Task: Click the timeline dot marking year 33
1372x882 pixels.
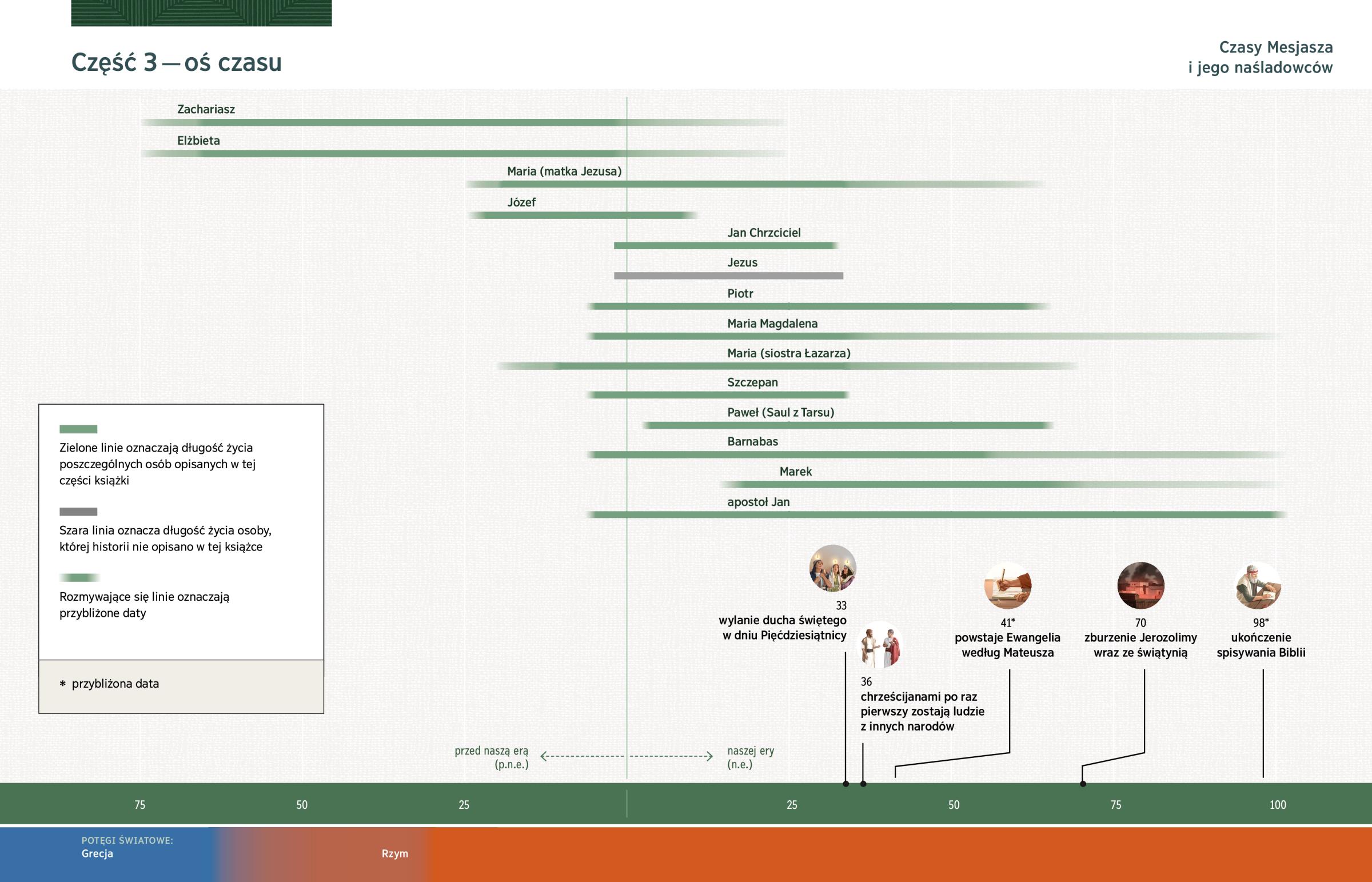Action: pyautogui.click(x=845, y=784)
